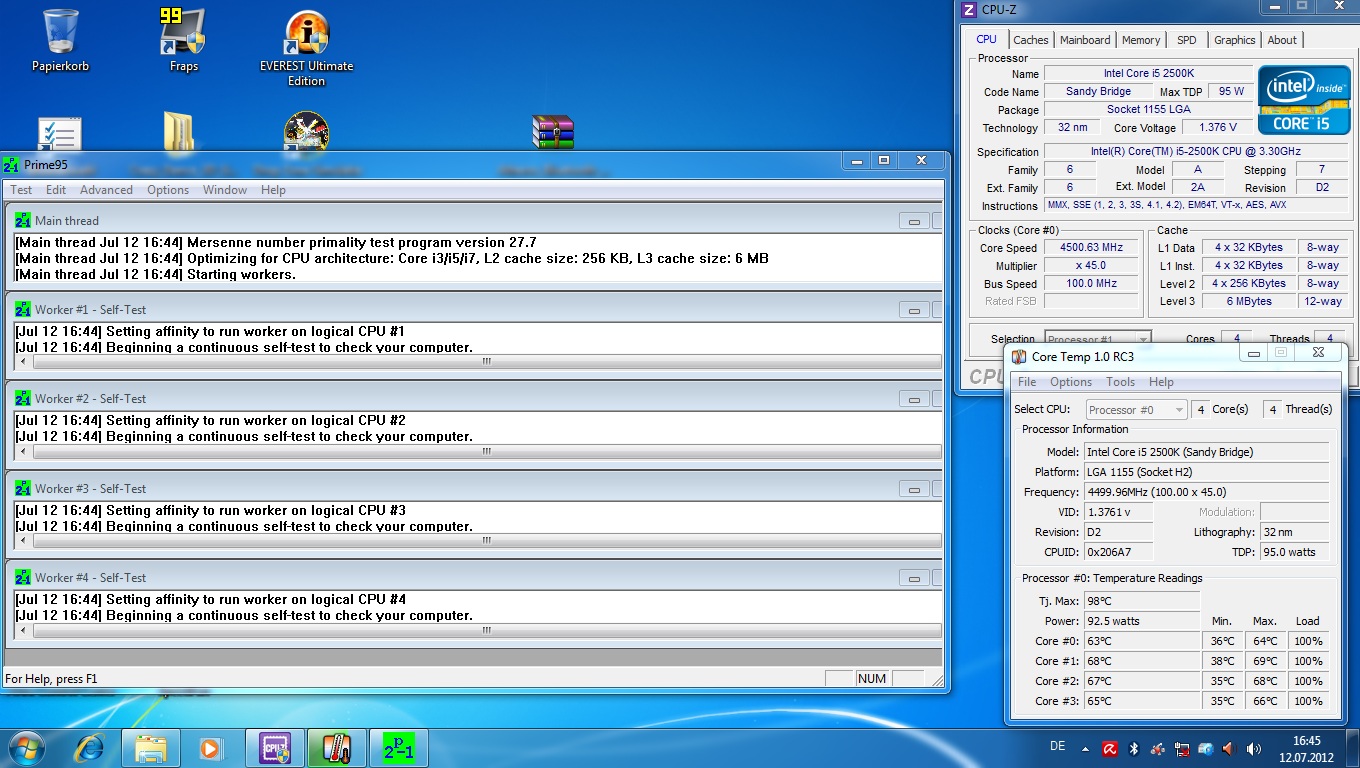
Task: Open Prime95 Test menu
Action: tap(21, 190)
